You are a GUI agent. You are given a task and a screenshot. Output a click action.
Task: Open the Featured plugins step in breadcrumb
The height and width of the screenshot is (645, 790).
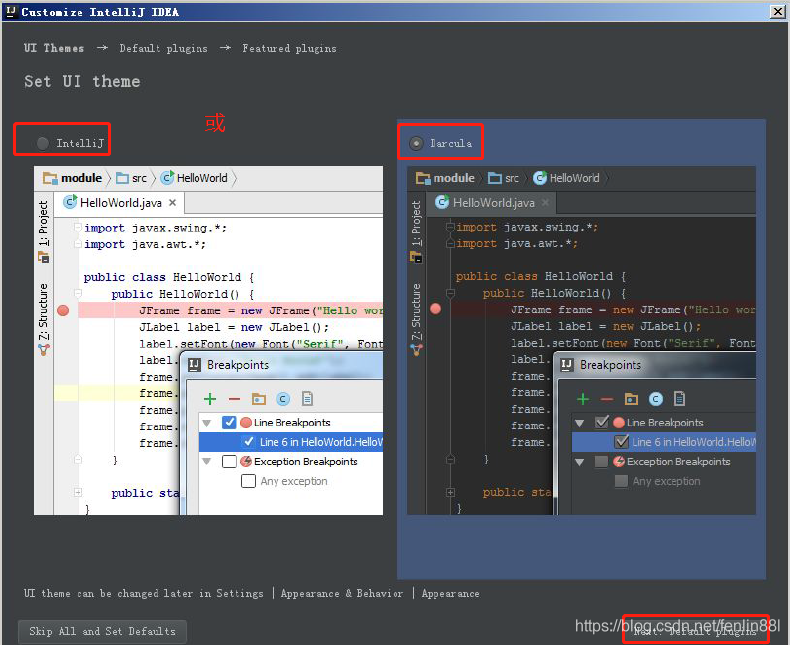pos(289,48)
